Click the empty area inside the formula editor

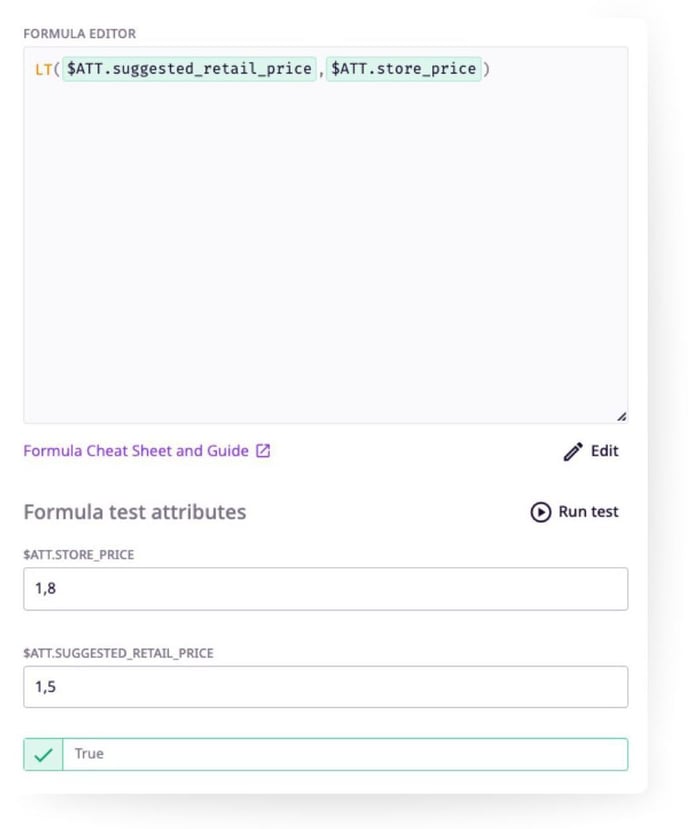(x=325, y=250)
